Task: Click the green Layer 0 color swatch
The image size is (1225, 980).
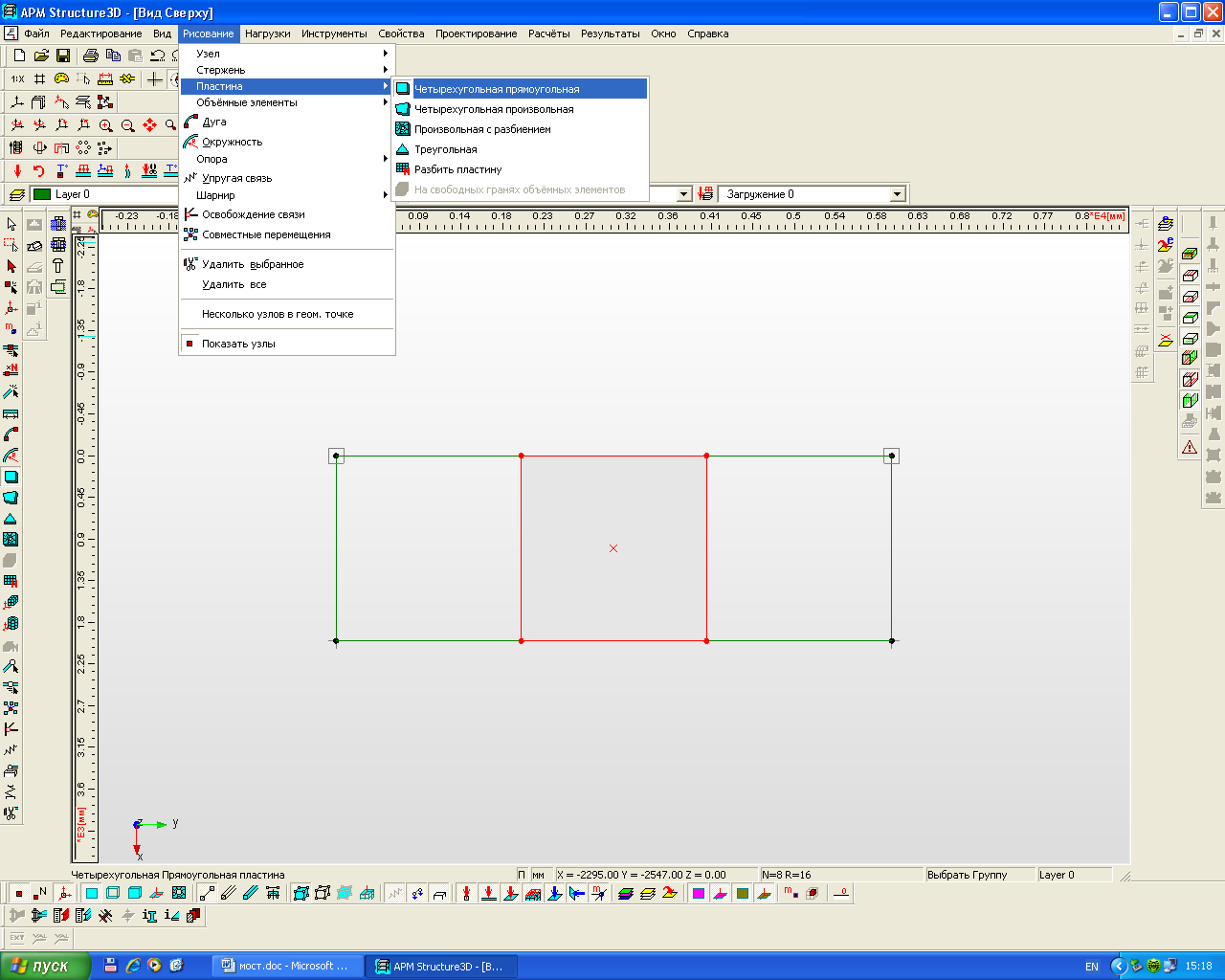Action: coord(42,194)
